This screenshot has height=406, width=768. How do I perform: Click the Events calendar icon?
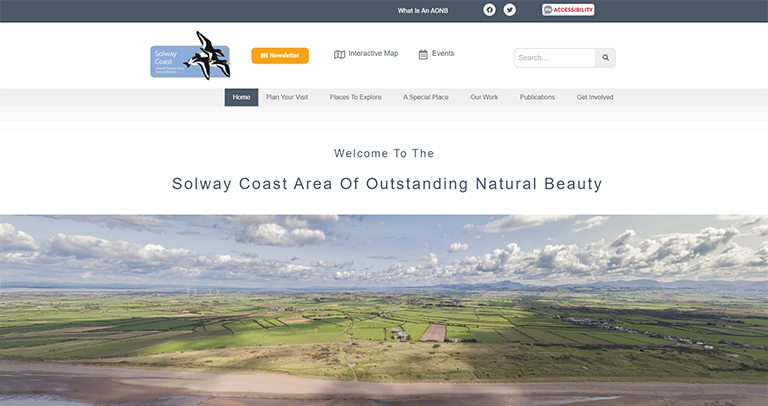click(x=423, y=54)
